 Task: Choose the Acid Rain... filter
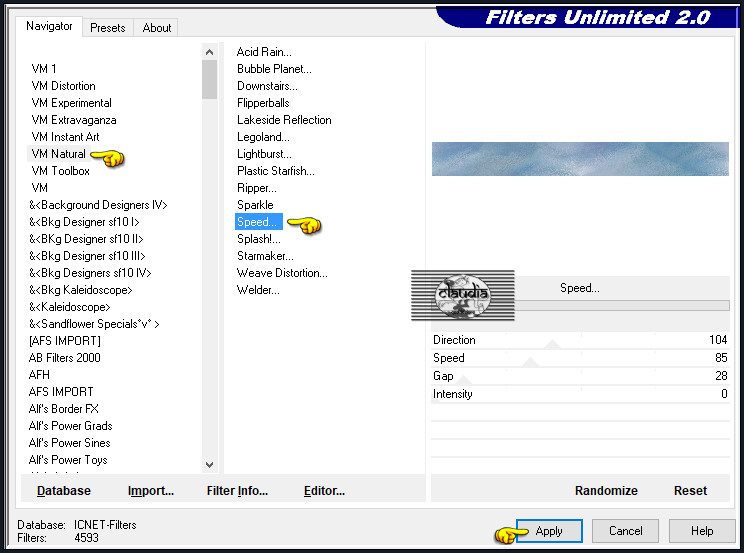click(x=264, y=52)
